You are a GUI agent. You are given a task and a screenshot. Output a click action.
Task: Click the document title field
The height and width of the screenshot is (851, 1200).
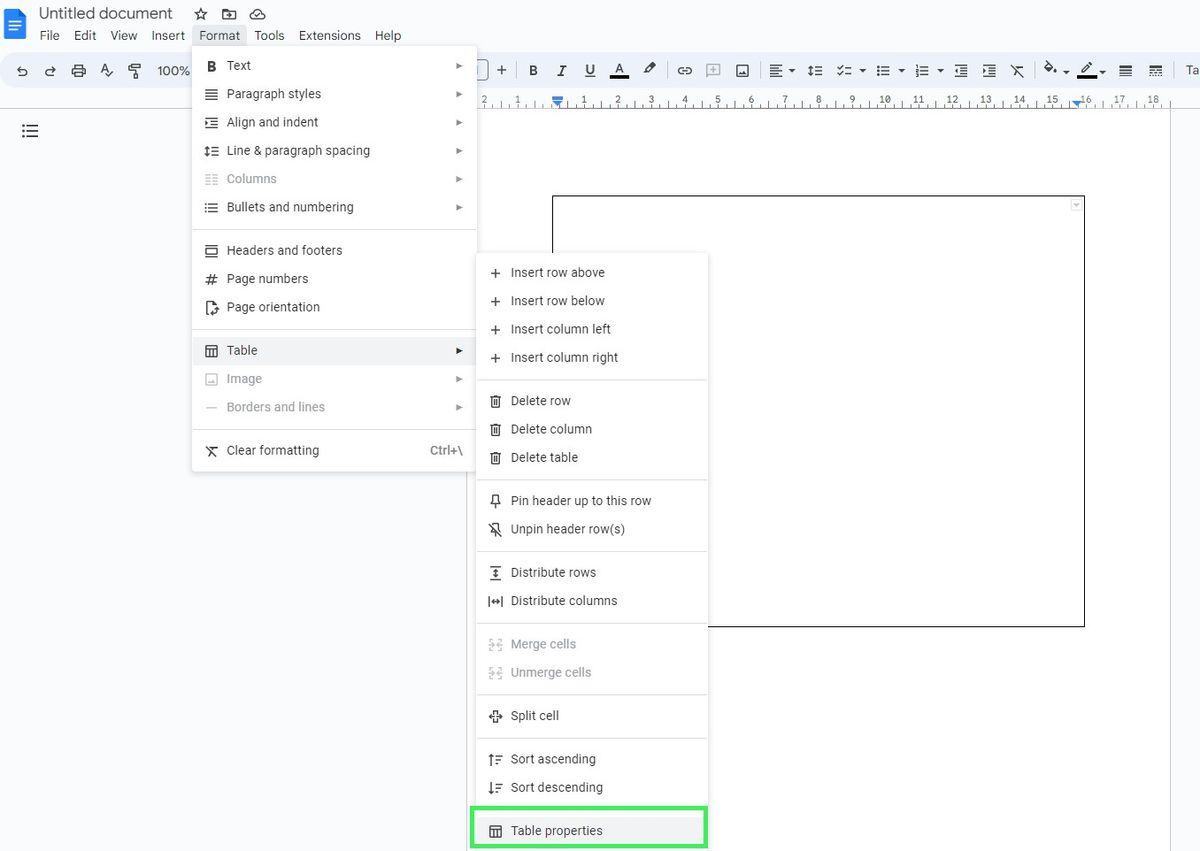pyautogui.click(x=106, y=13)
